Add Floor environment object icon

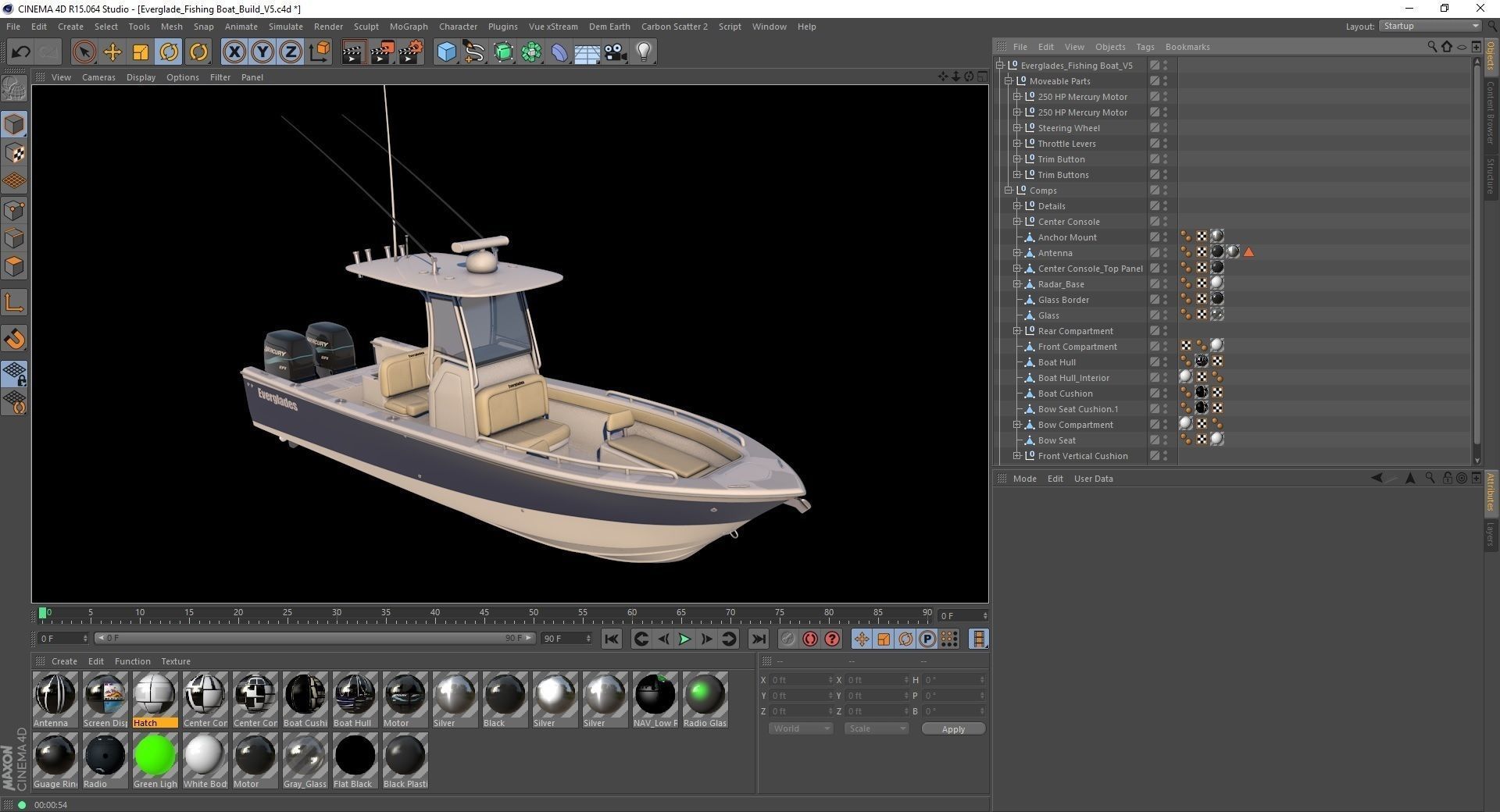point(587,52)
